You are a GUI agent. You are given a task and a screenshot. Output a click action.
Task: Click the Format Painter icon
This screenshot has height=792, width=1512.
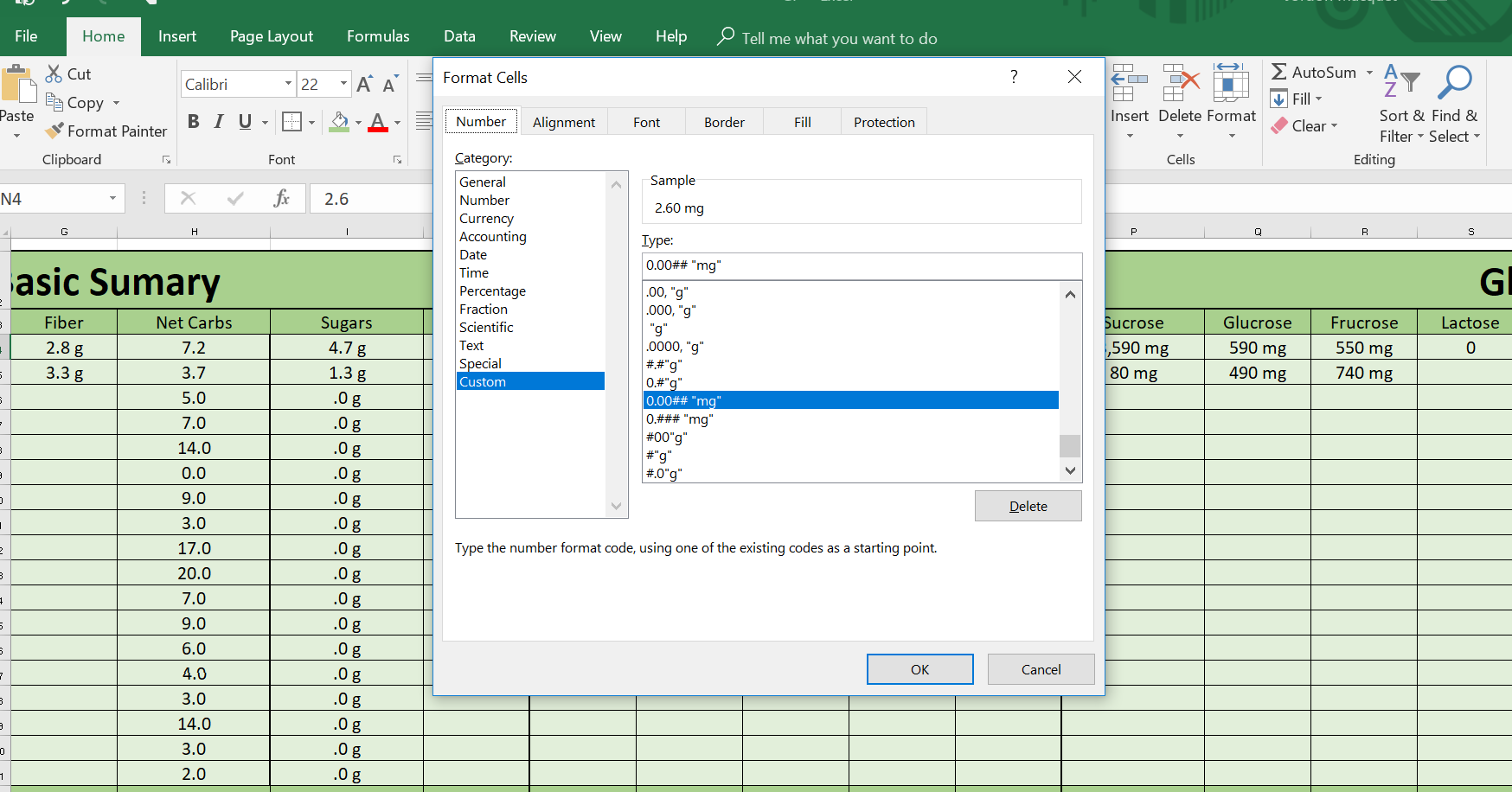point(54,131)
